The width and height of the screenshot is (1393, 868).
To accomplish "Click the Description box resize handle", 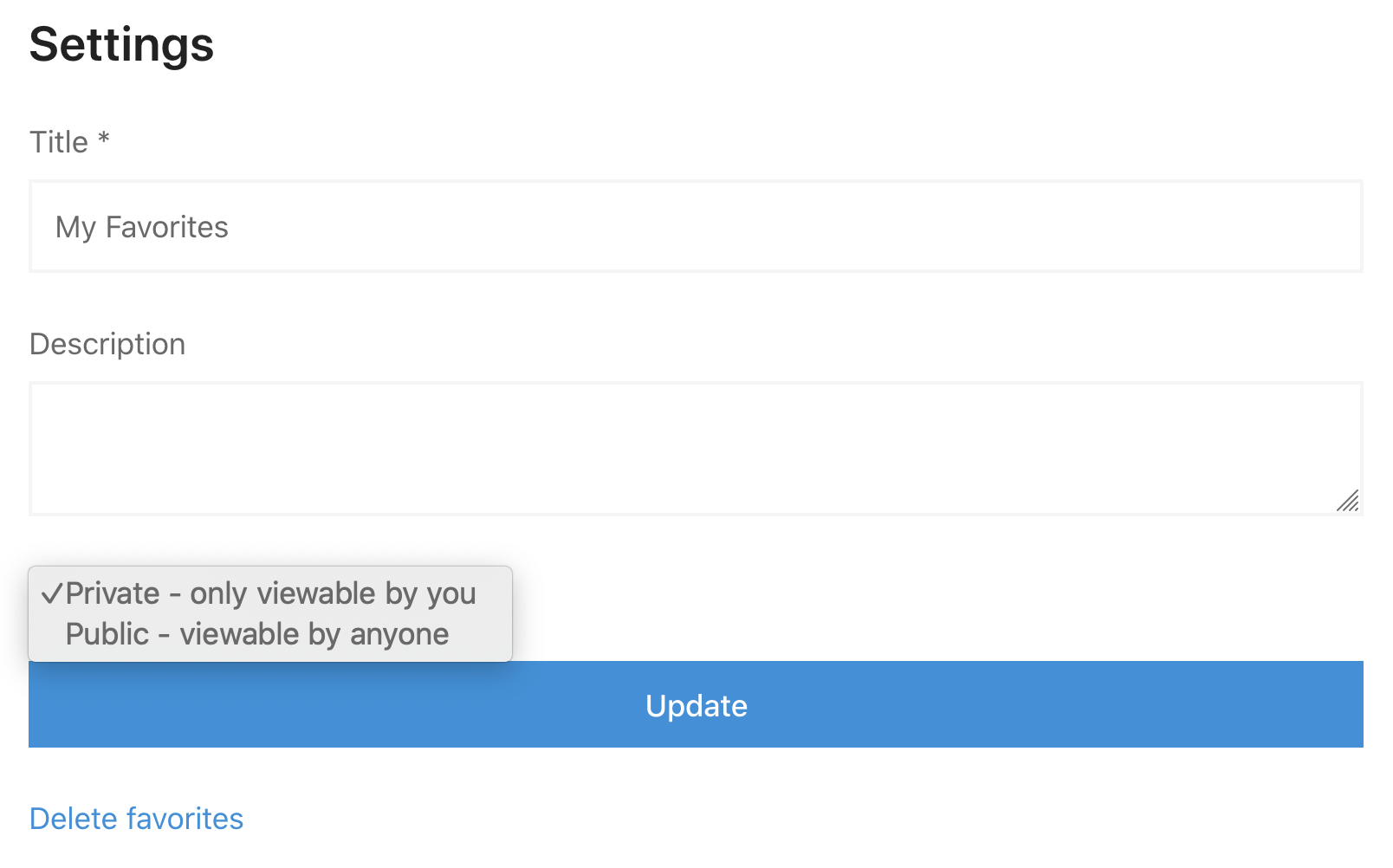I will point(1347,501).
